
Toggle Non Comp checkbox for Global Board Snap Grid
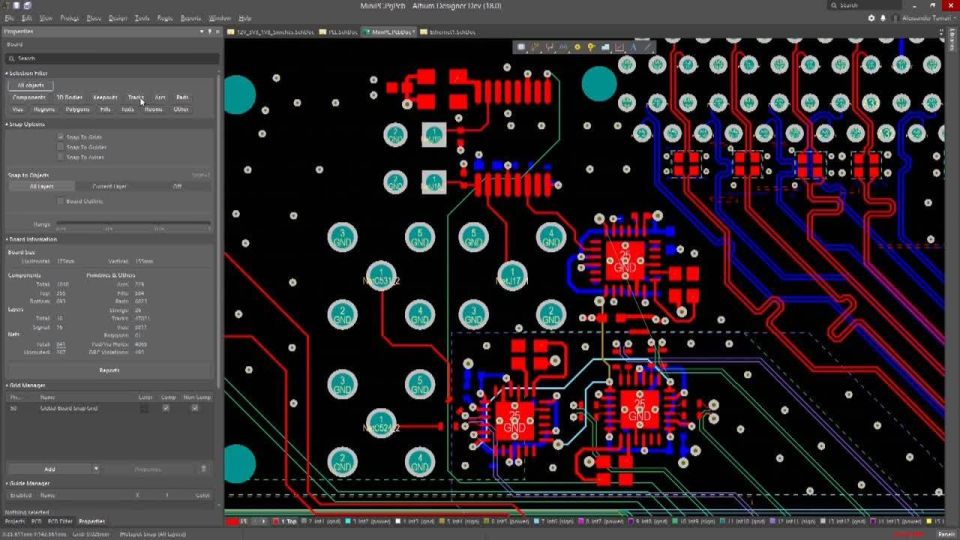pyautogui.click(x=195, y=408)
